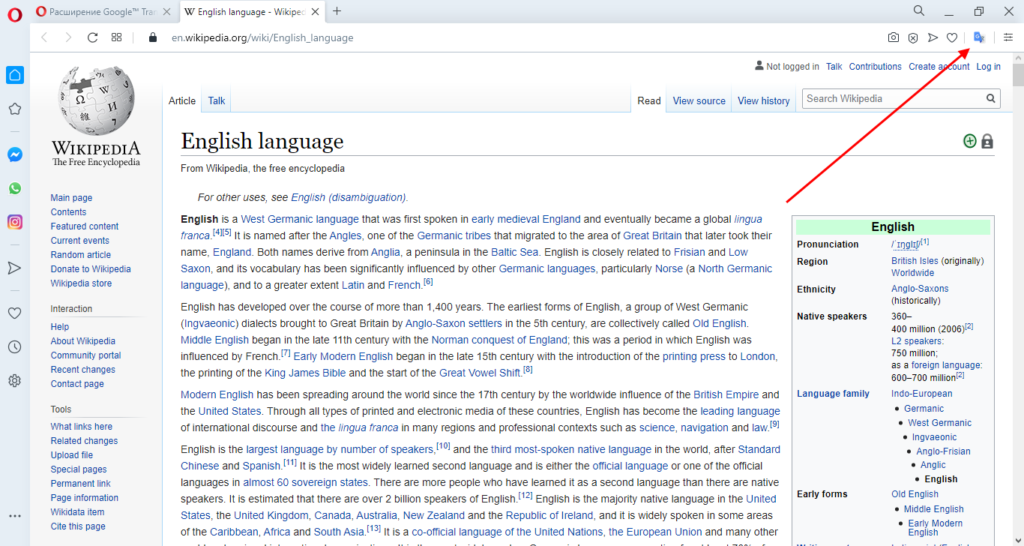Image resolution: width=1024 pixels, height=546 pixels.
Task: Open the Easy Setup panel
Action: pos(1007,38)
